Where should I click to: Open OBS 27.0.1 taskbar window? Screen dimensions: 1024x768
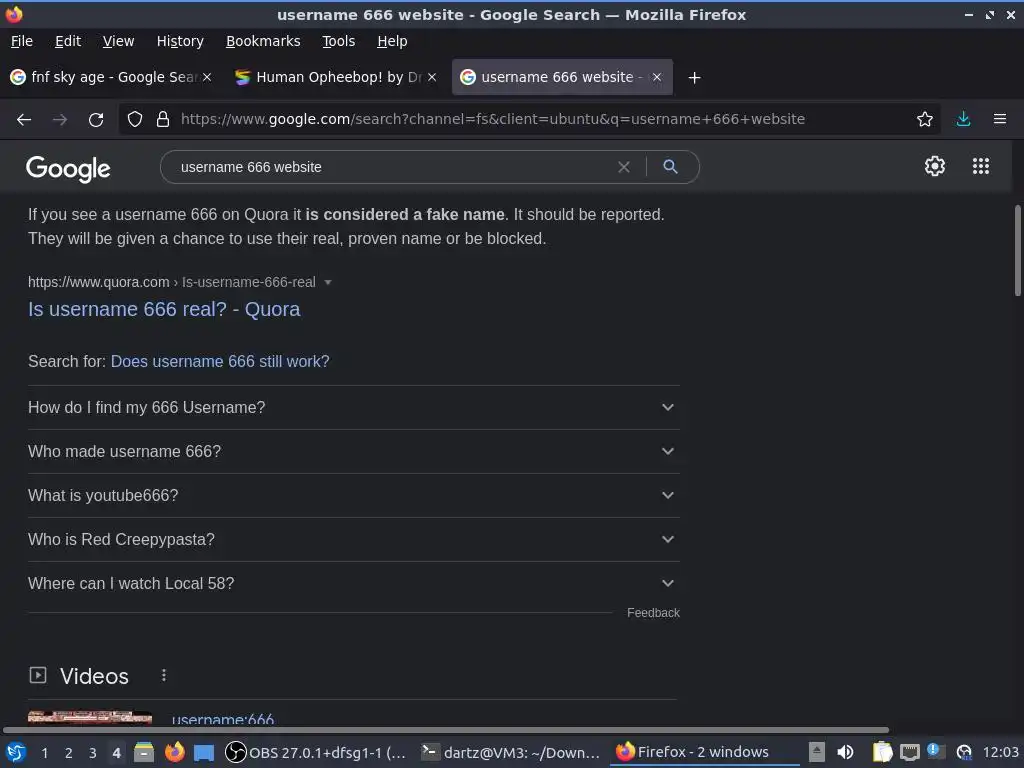pos(316,752)
